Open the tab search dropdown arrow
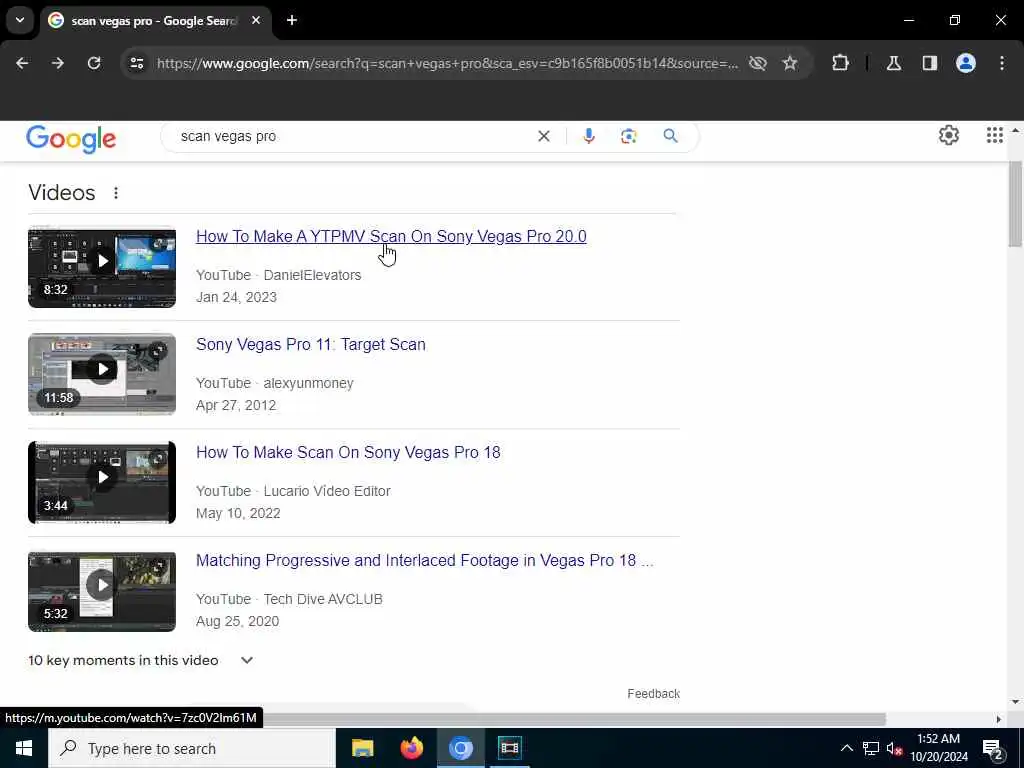 [20, 20]
